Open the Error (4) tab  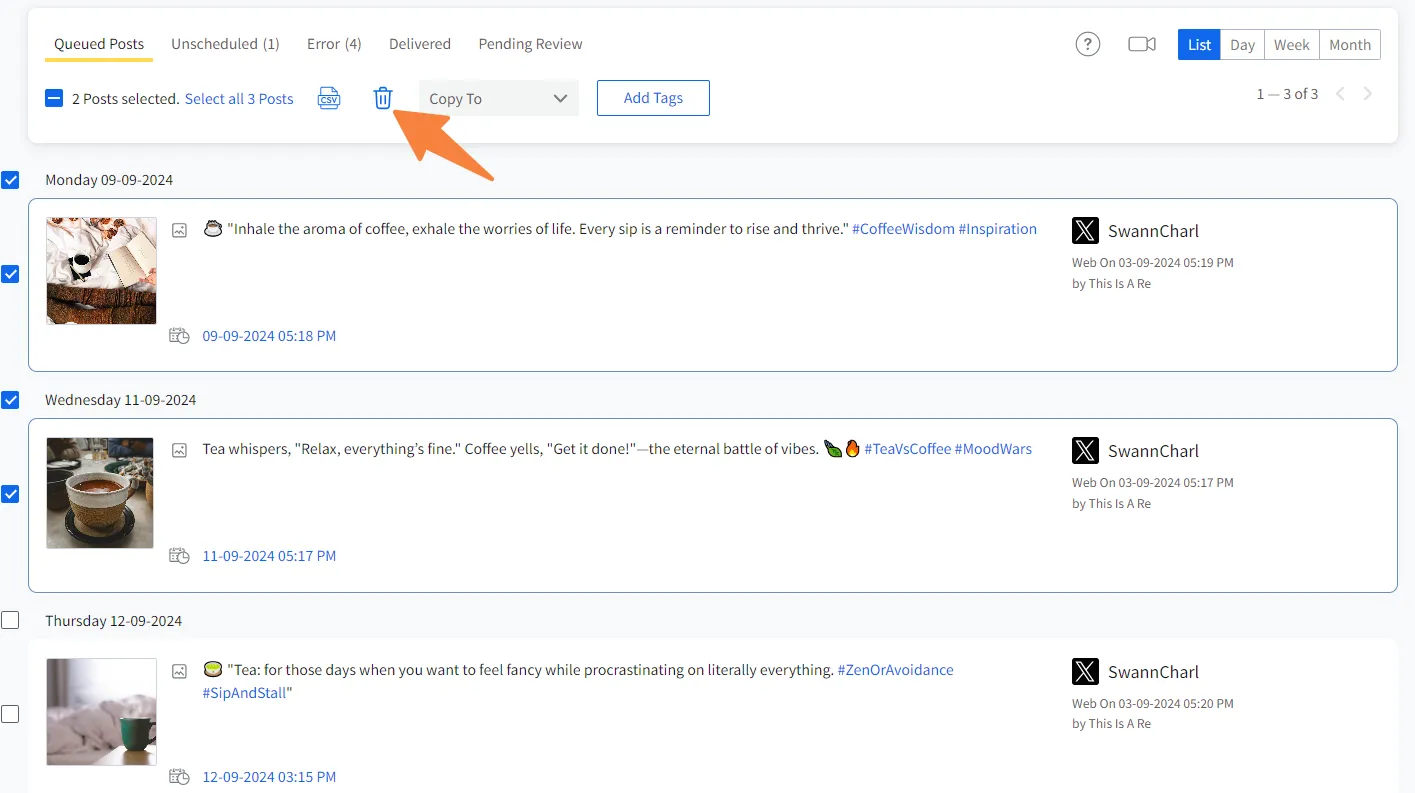[334, 44]
